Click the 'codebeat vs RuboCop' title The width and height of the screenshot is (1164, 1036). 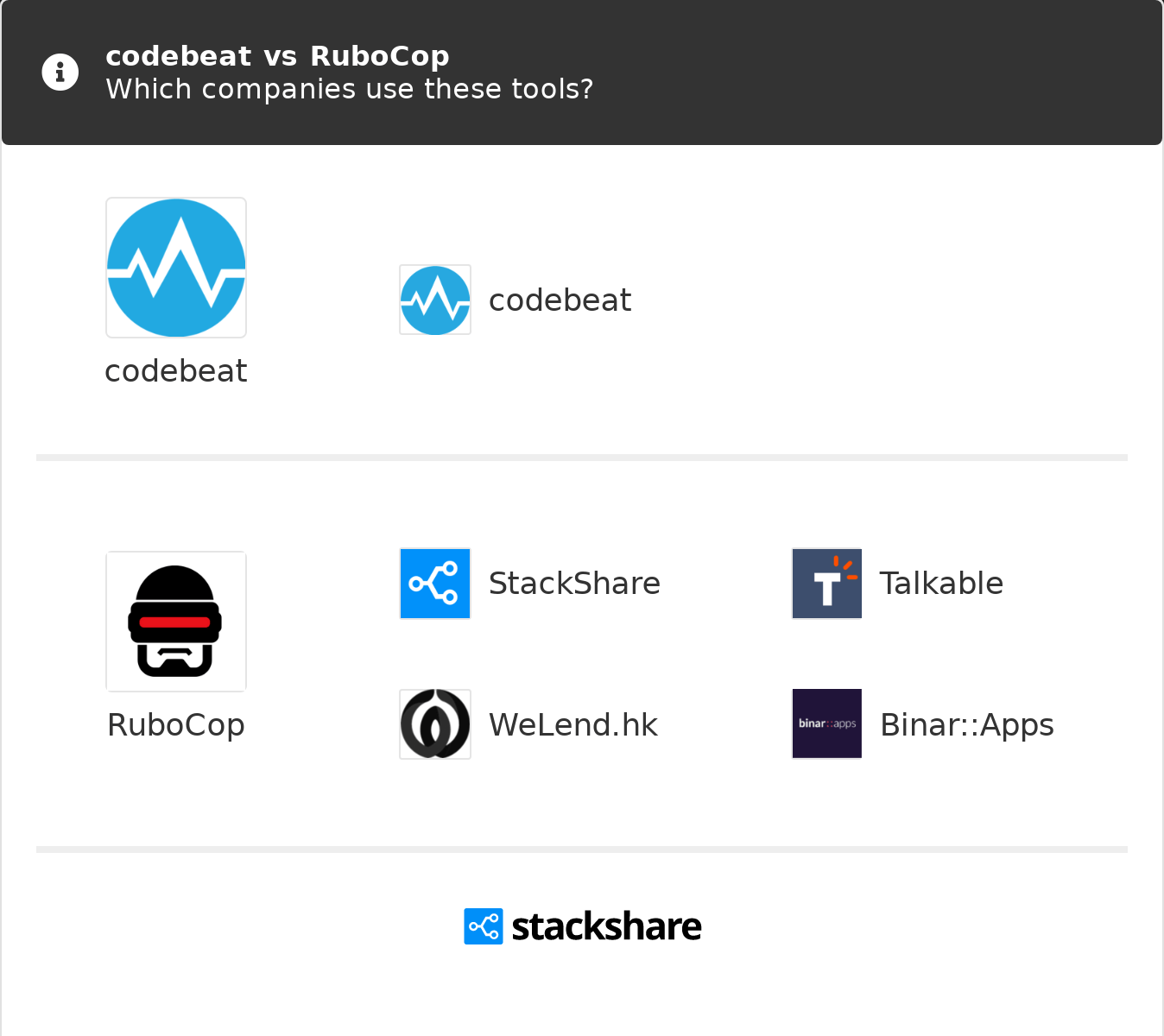277,56
